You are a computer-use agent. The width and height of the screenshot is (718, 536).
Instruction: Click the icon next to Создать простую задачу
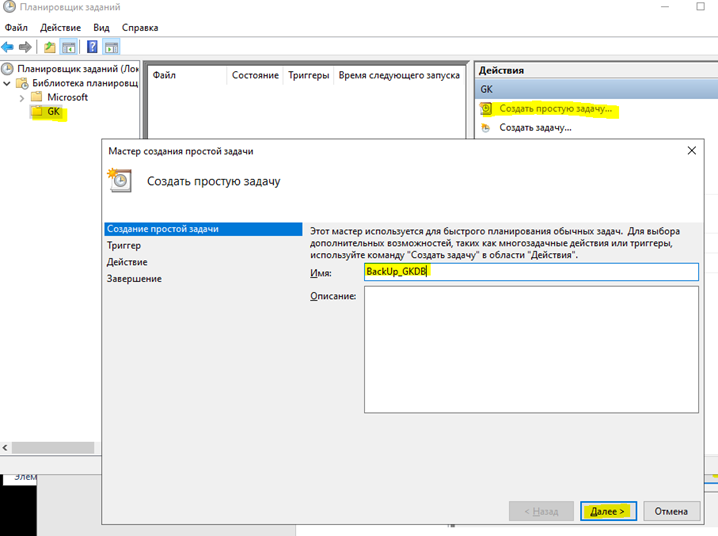click(x=486, y=109)
